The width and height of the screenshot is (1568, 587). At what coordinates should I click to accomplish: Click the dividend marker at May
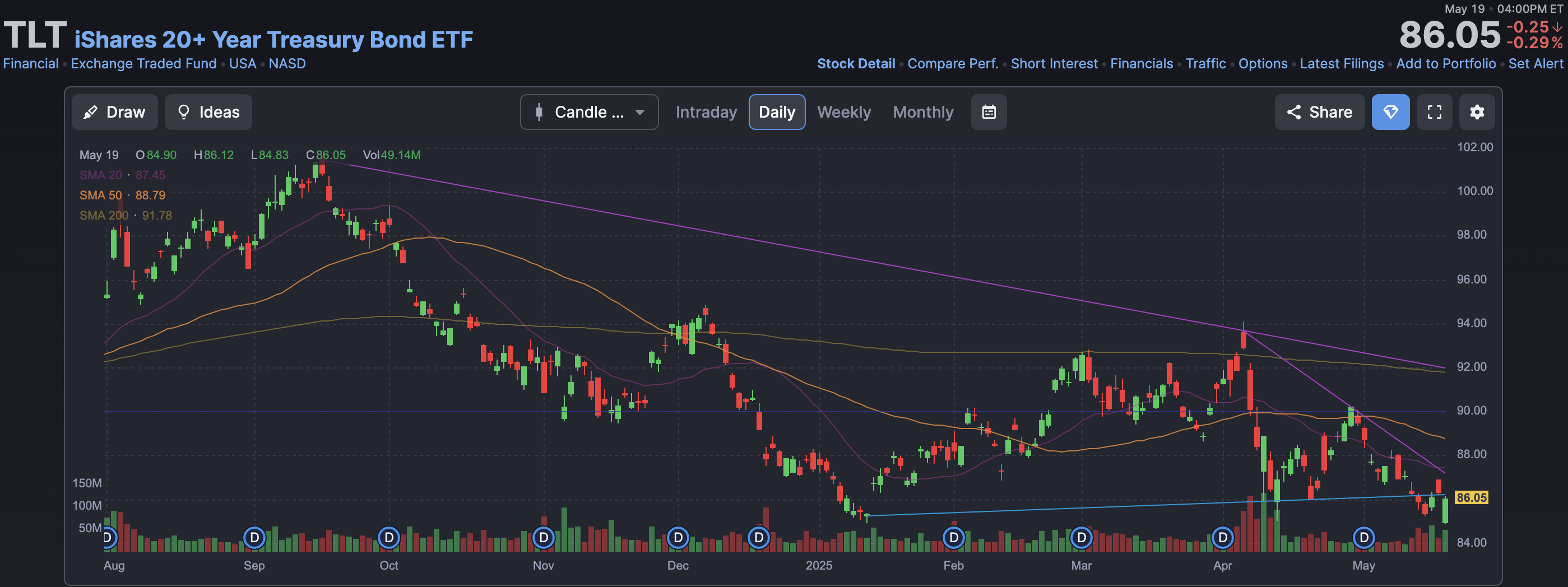[1364, 538]
